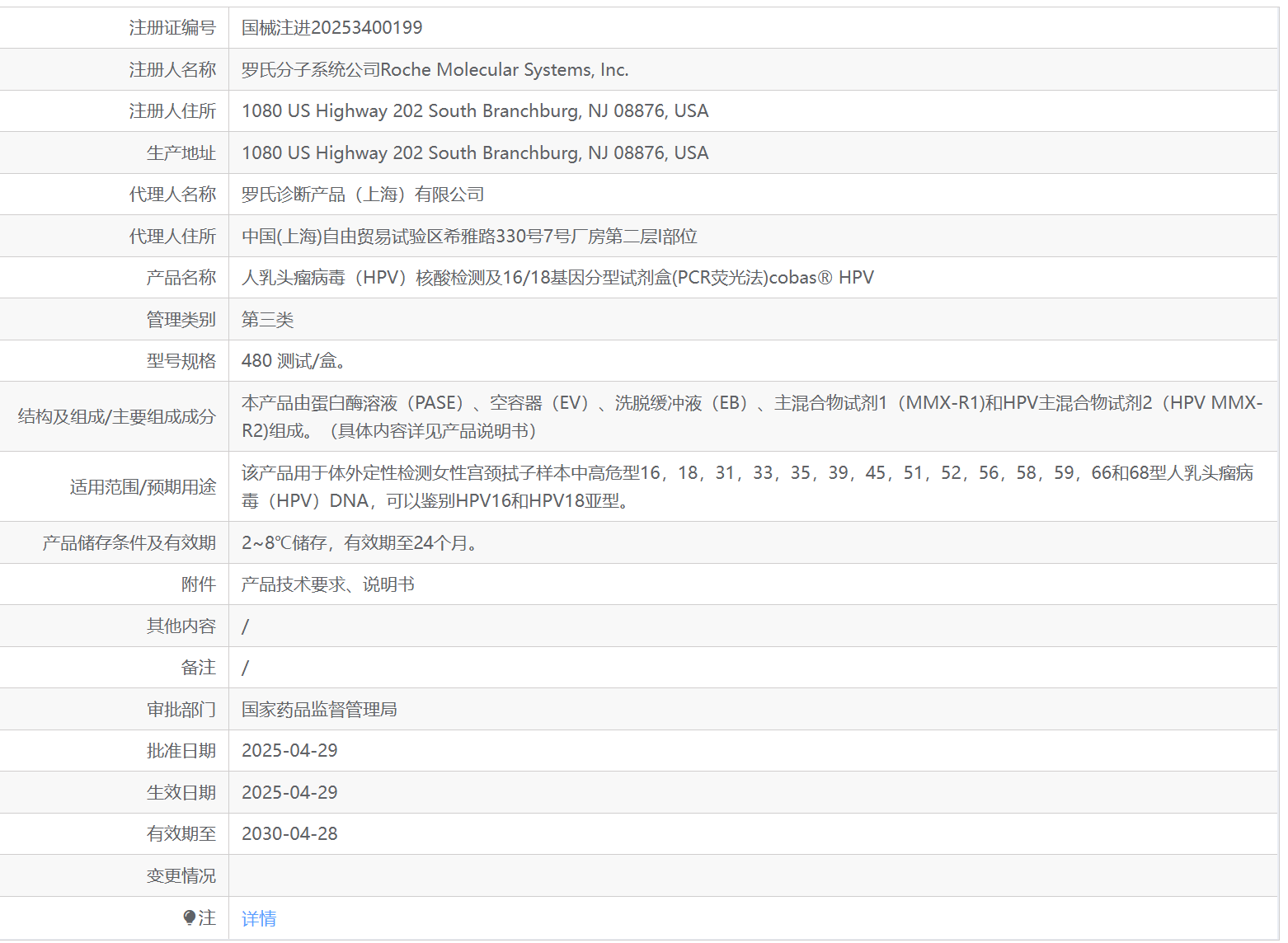Click the lightbulb icon beside 注
Viewport: 1288px width, 943px height.
[190, 917]
